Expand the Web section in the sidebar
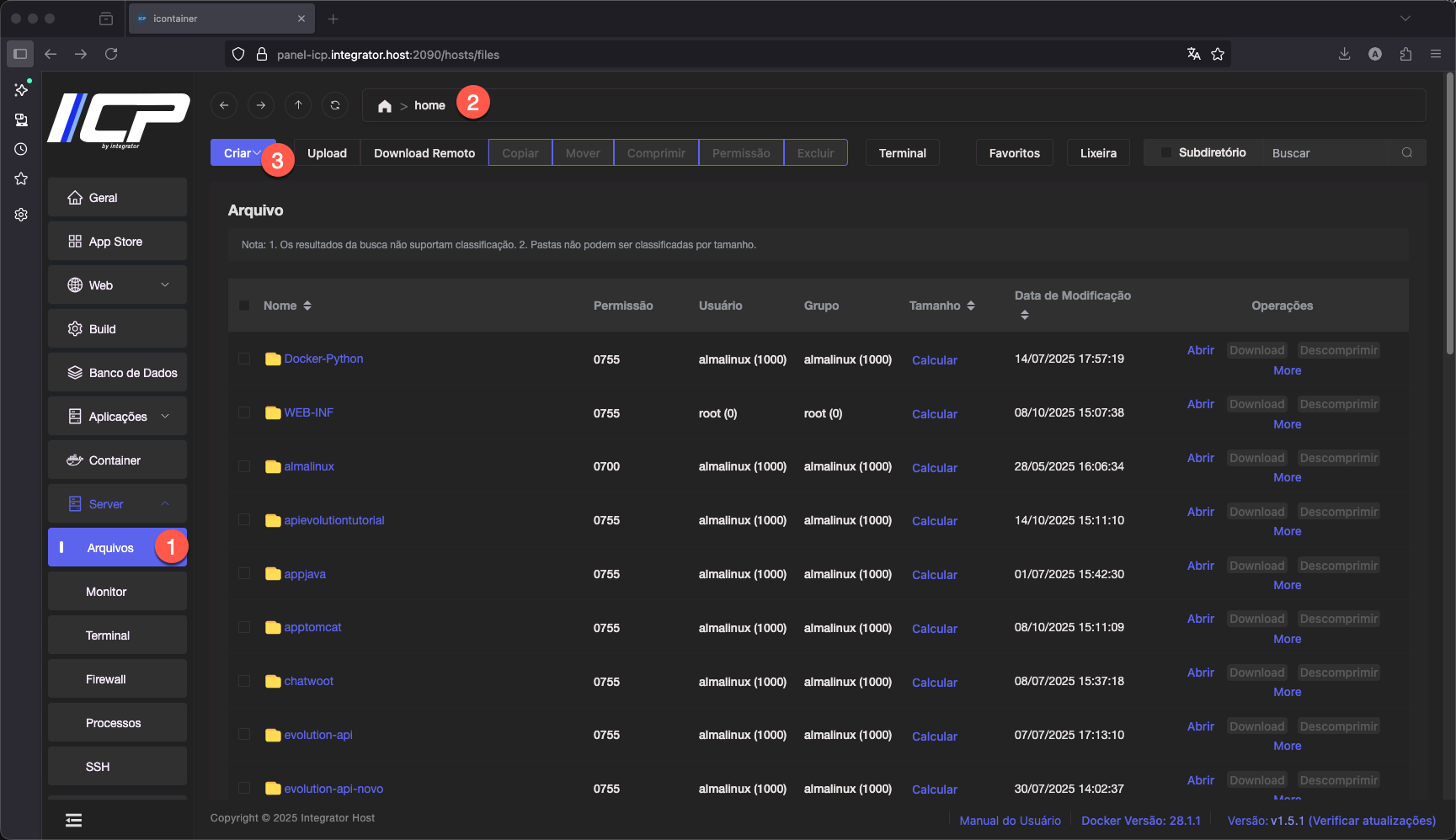Image resolution: width=1456 pixels, height=840 pixels. [117, 285]
